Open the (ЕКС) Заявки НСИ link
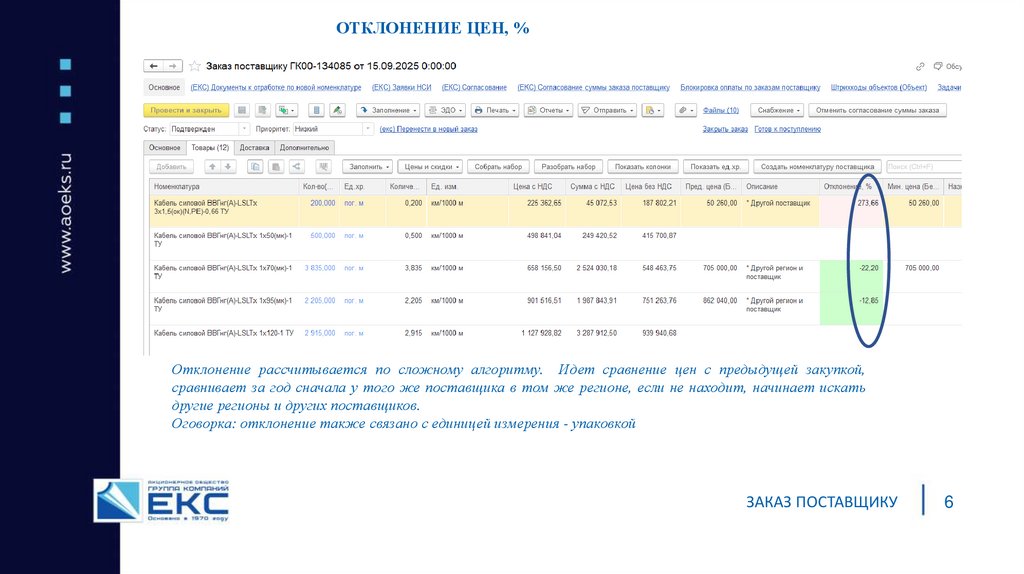Screen dimensions: 1024x574 pos(402,88)
